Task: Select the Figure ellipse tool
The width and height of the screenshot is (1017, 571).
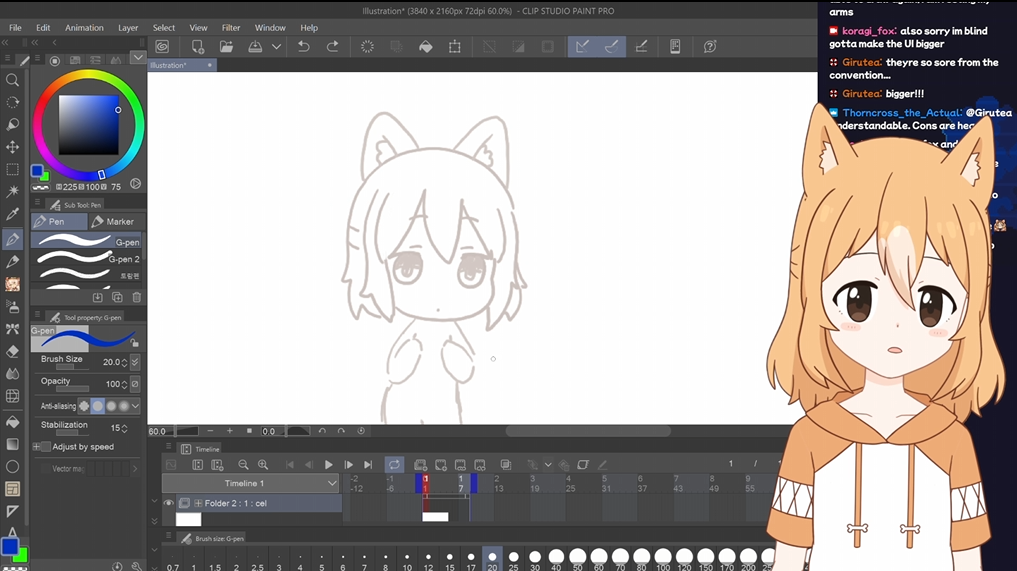Action: pyautogui.click(x=12, y=467)
